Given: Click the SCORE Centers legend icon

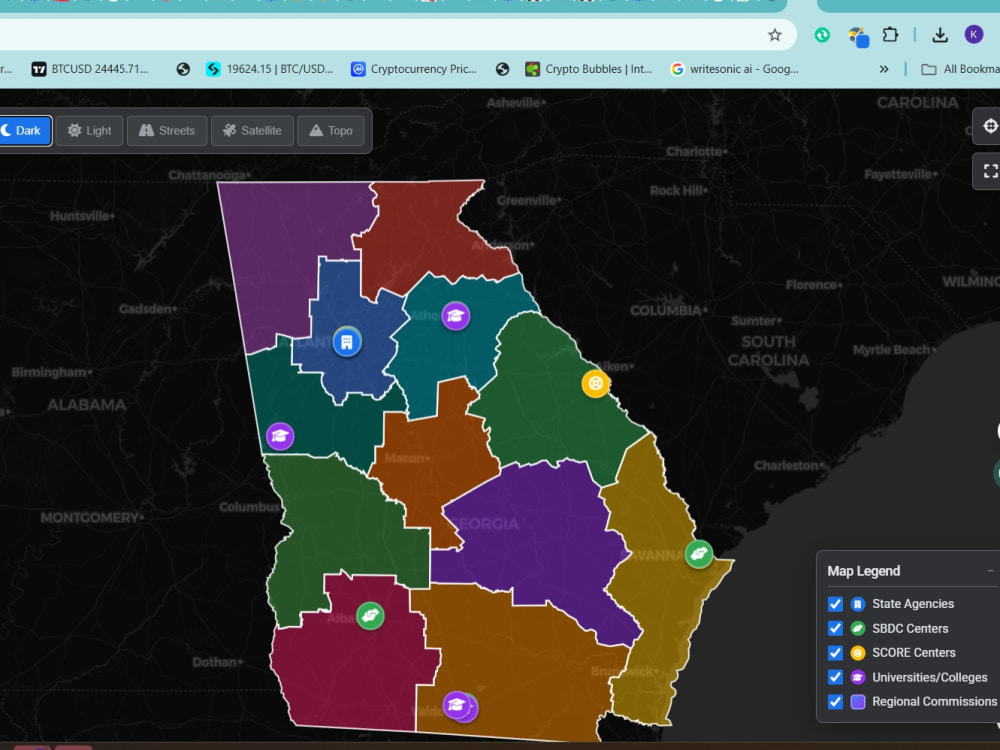Looking at the screenshot, I should 858,653.
